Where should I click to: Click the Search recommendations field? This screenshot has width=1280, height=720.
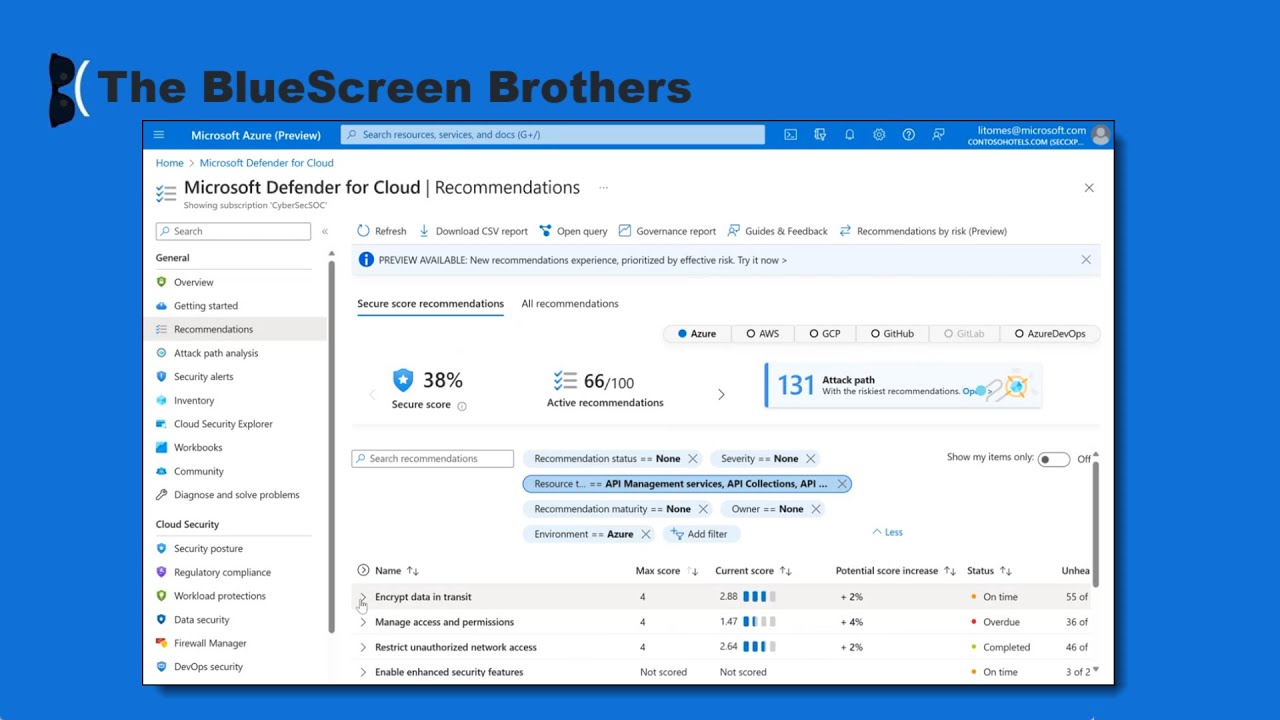pyautogui.click(x=432, y=459)
